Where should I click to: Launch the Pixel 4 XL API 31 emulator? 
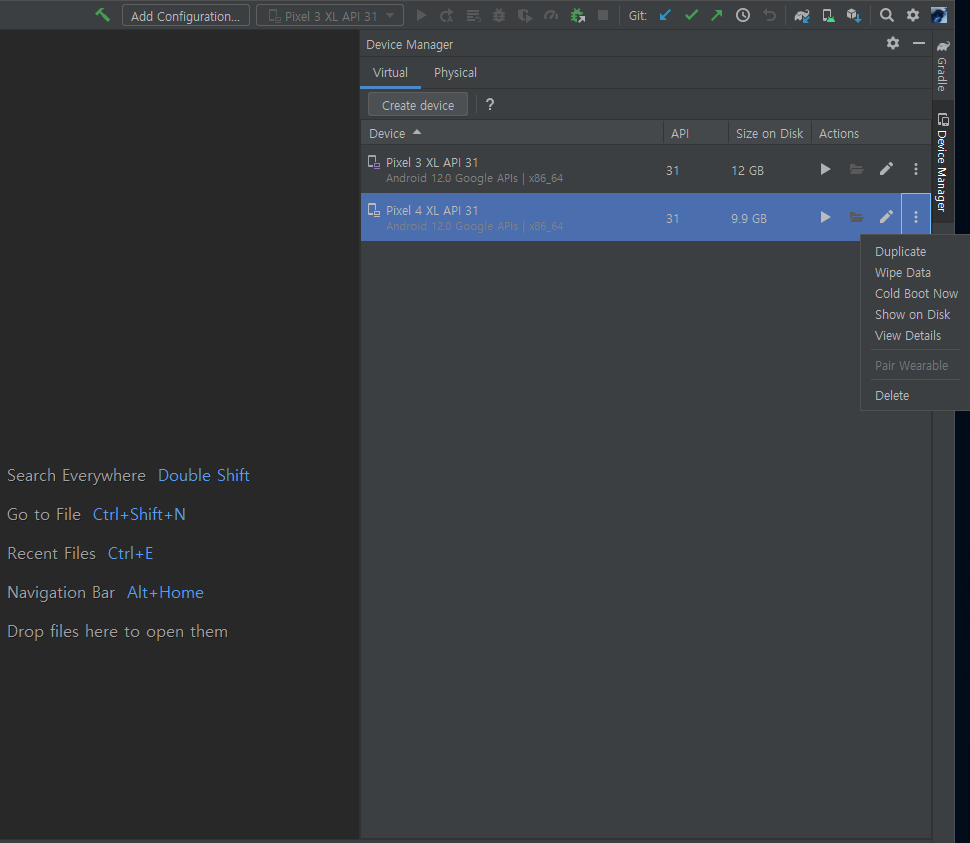tap(825, 217)
